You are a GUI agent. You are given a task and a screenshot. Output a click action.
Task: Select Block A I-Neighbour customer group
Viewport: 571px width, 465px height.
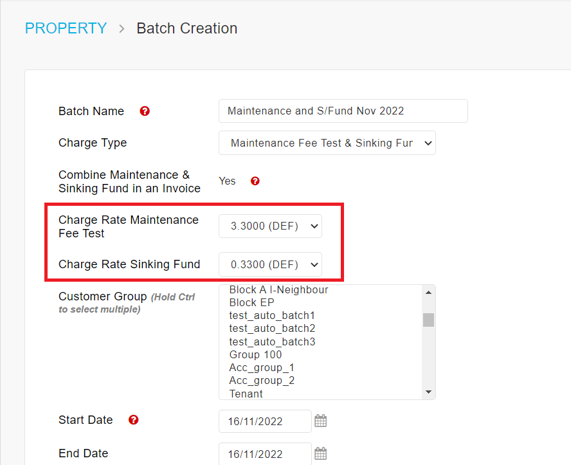click(320, 290)
